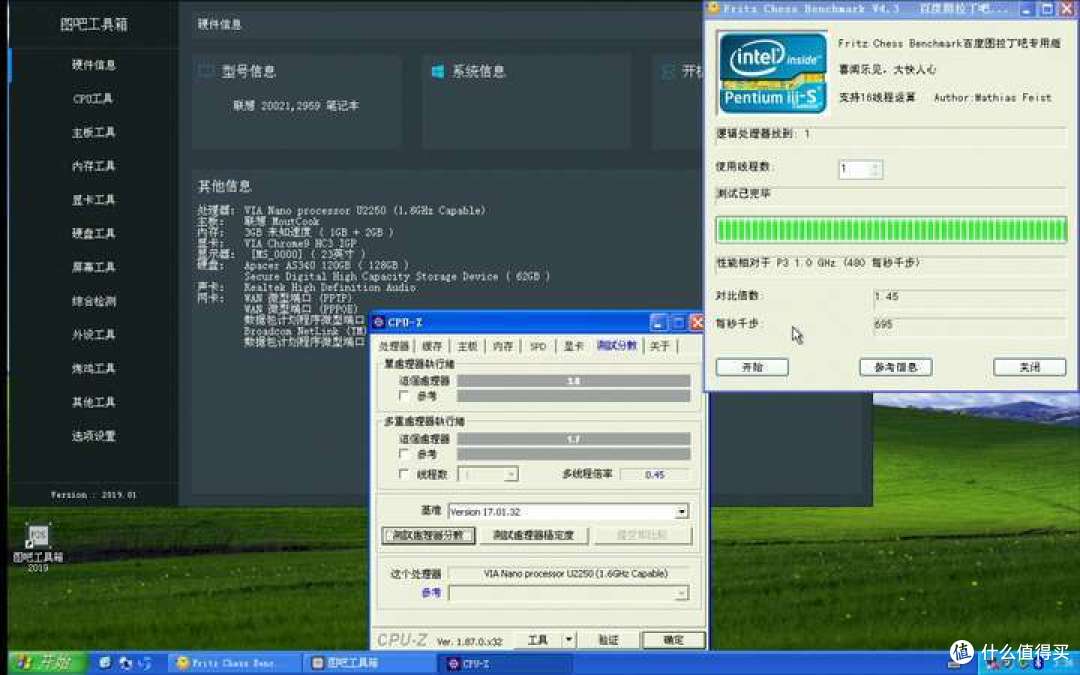Switch to the Fritz Chess Benchmark taskbar button
This screenshot has height=675, width=1080.
pos(233,663)
